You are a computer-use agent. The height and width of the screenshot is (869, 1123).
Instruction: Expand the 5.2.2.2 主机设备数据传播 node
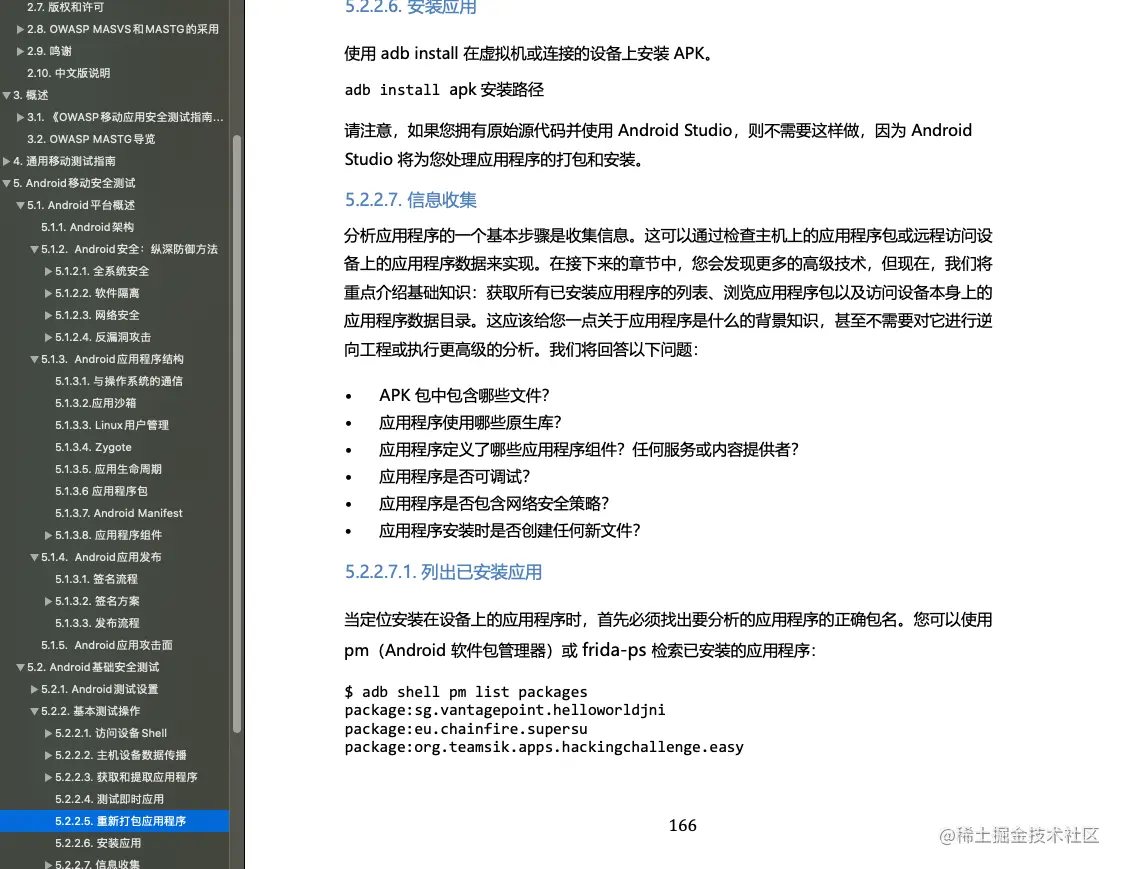click(x=48, y=756)
